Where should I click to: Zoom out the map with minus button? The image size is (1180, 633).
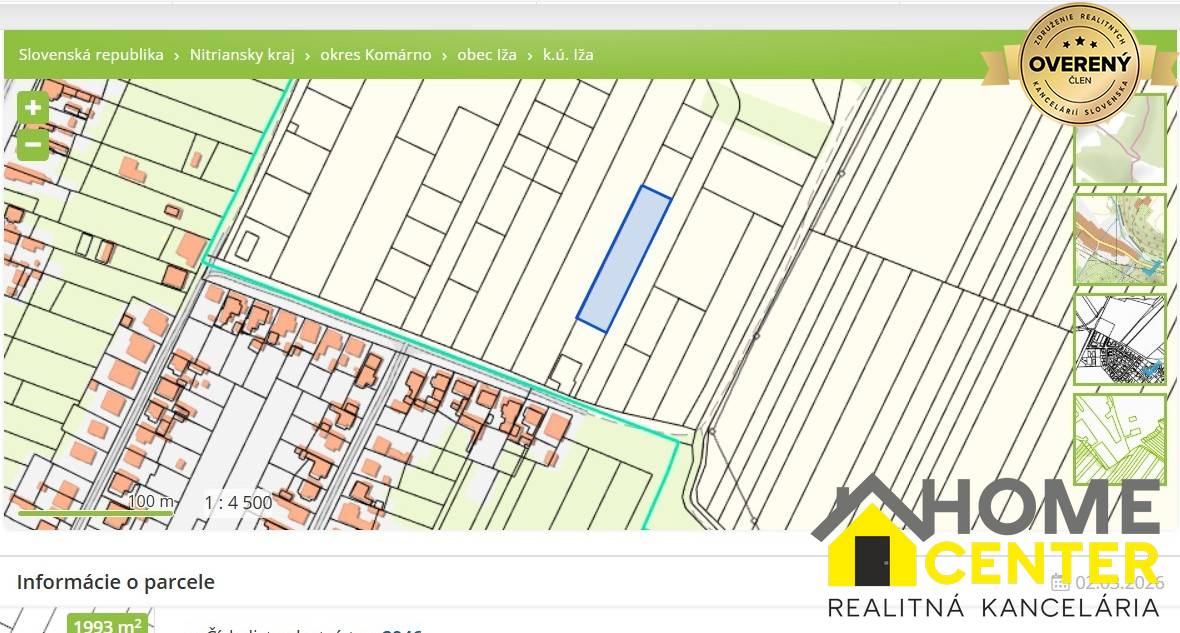(x=33, y=145)
